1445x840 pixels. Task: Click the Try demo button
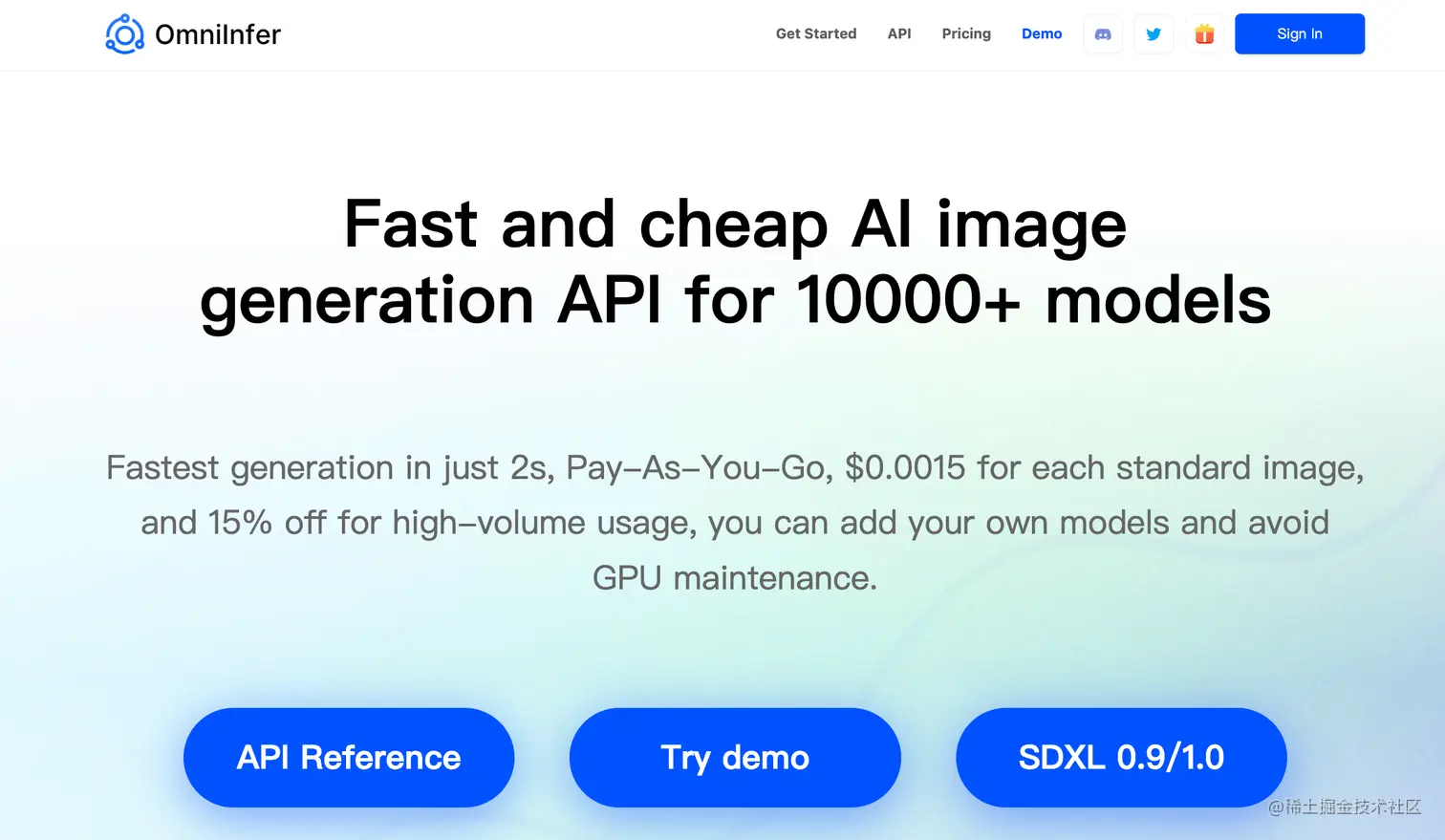click(735, 758)
